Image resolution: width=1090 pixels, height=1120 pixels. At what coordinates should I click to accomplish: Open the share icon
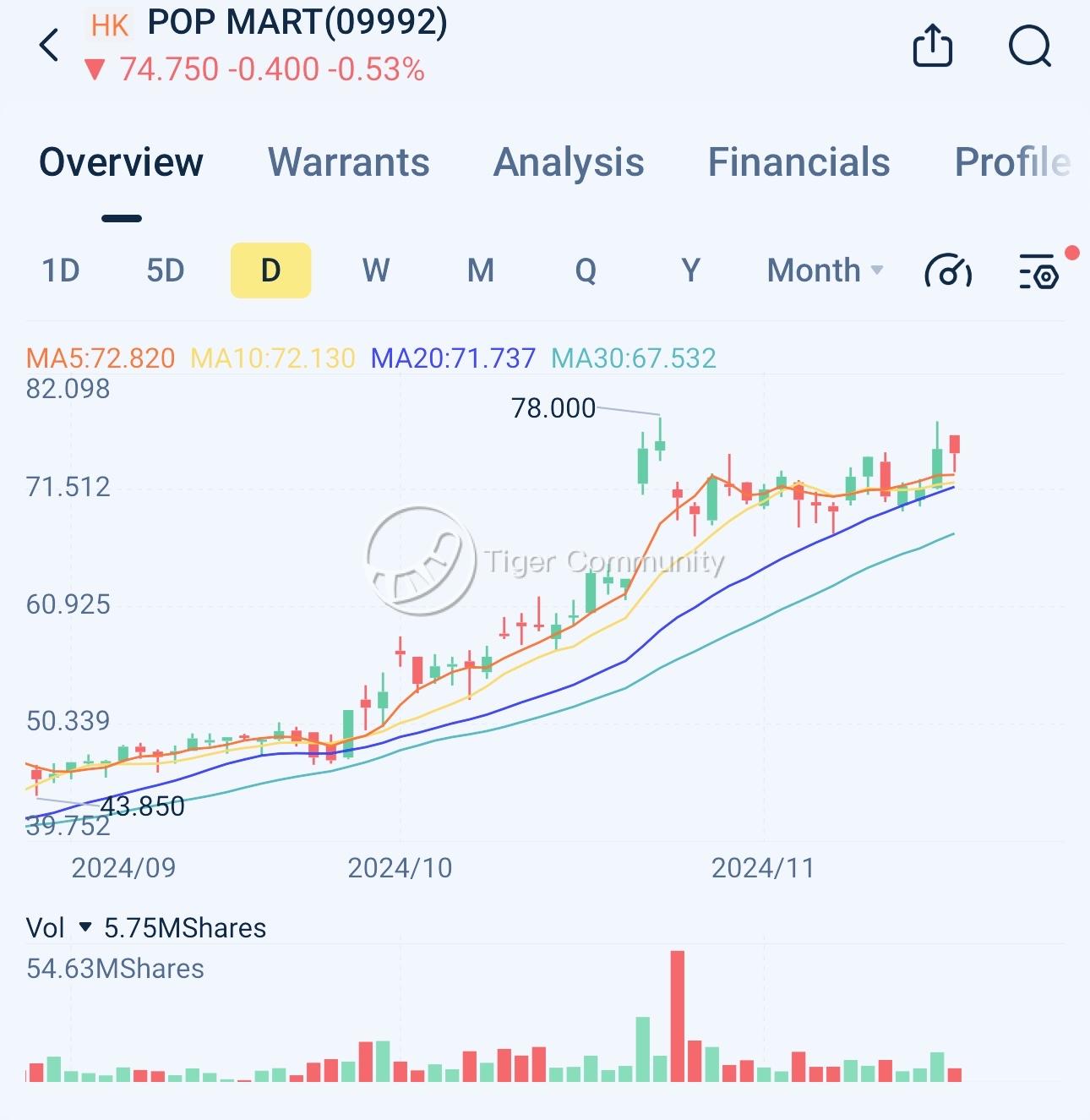point(933,45)
